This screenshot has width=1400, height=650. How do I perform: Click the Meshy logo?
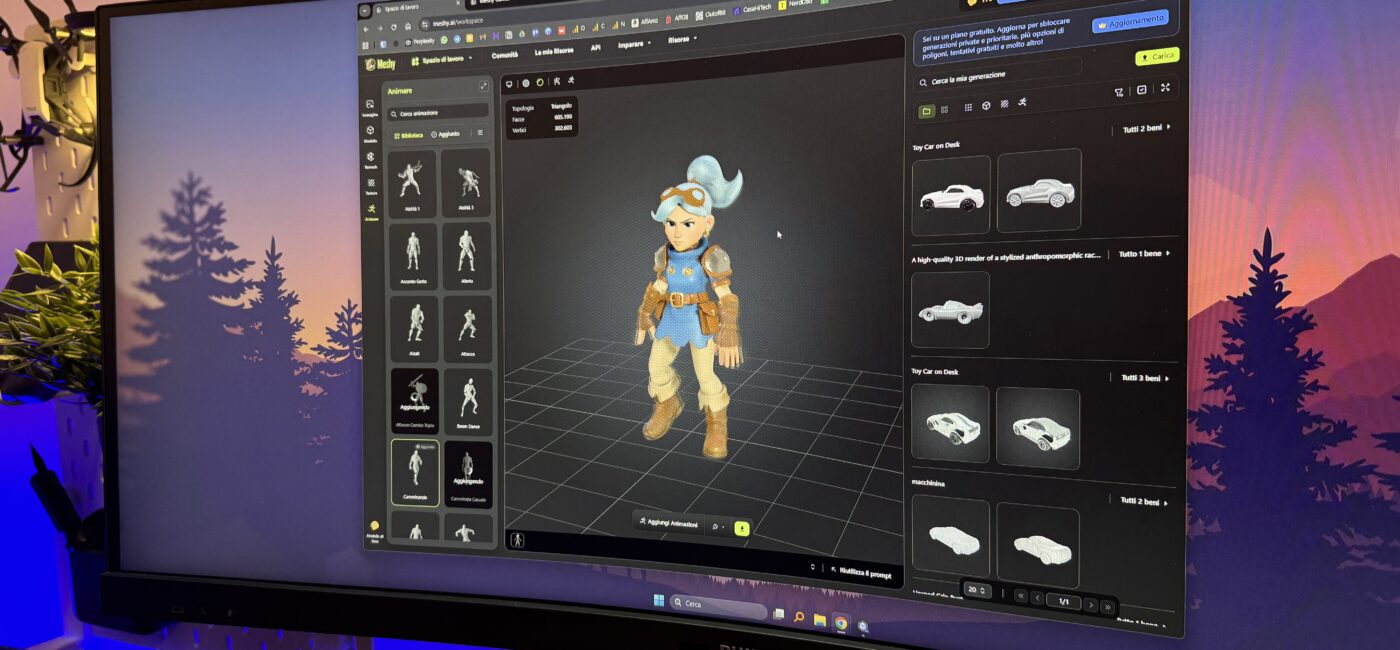380,64
